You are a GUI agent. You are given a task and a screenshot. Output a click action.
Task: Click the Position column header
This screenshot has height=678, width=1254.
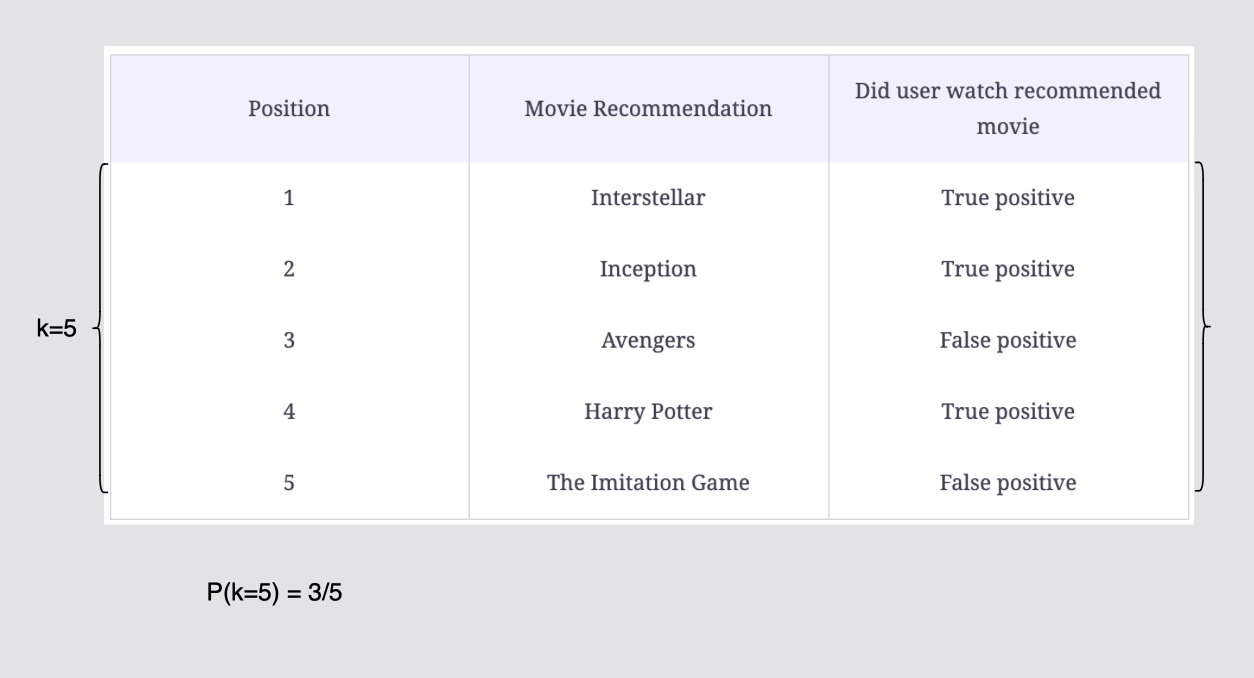pyautogui.click(x=289, y=109)
